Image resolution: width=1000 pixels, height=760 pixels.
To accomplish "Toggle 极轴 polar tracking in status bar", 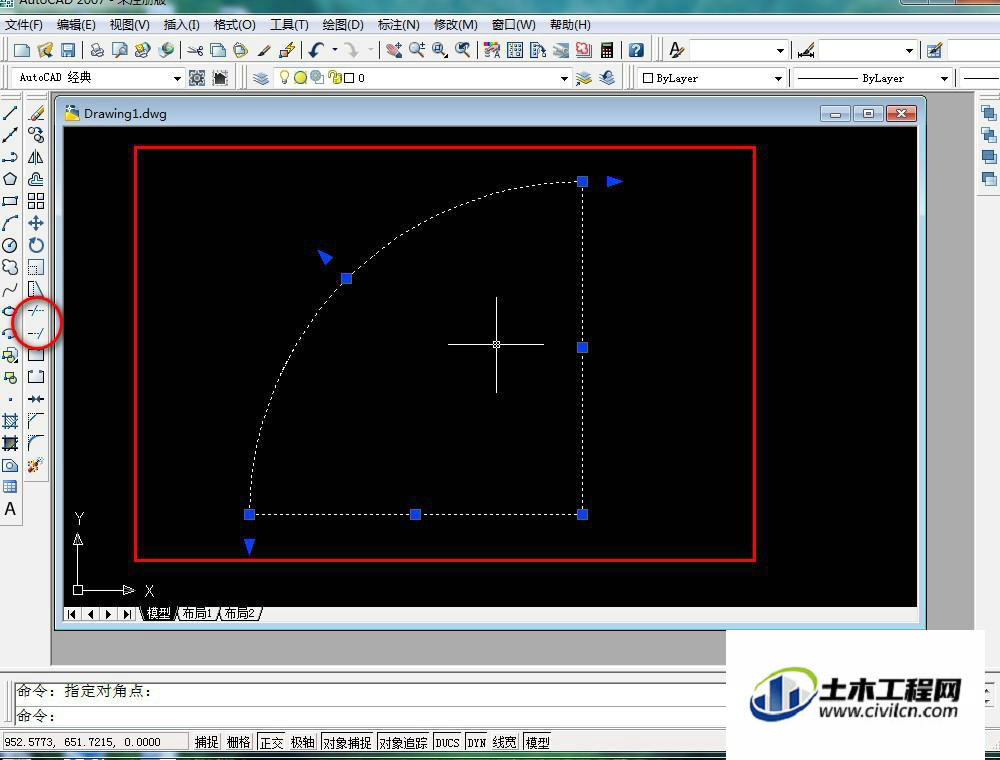I will tap(302, 742).
